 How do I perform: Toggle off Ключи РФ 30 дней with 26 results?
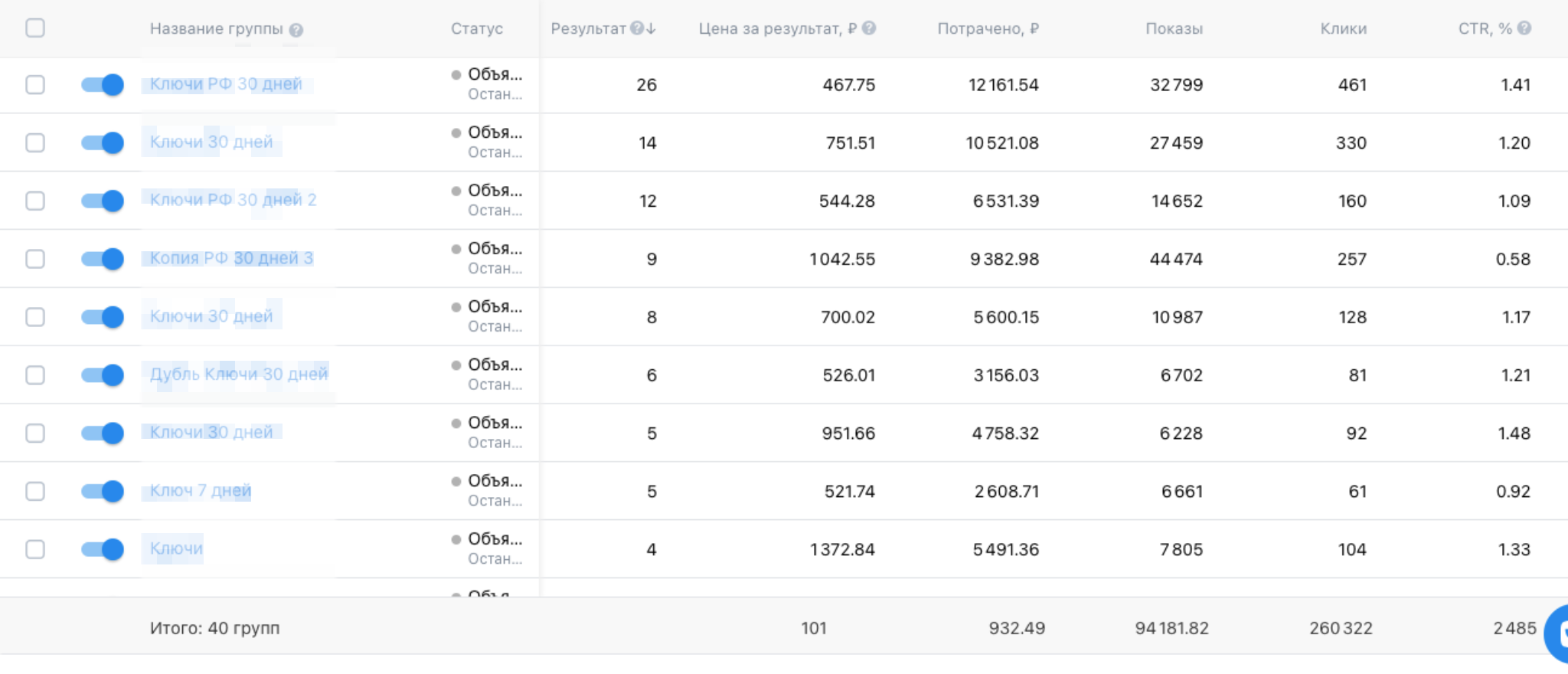coord(103,85)
